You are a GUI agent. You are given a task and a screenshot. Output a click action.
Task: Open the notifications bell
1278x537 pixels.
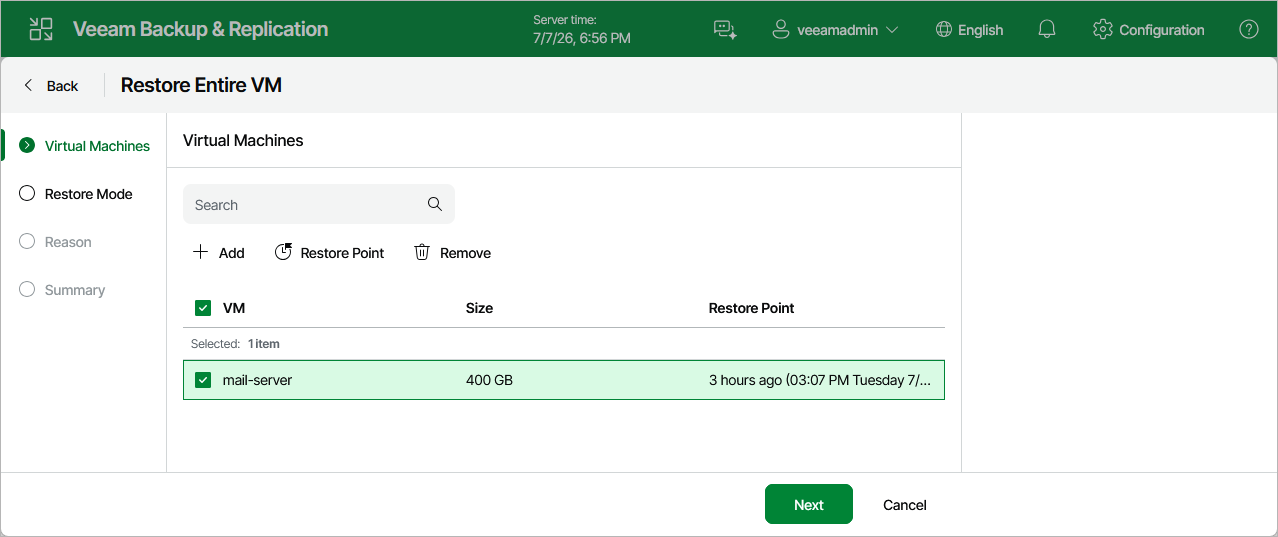coord(1047,30)
